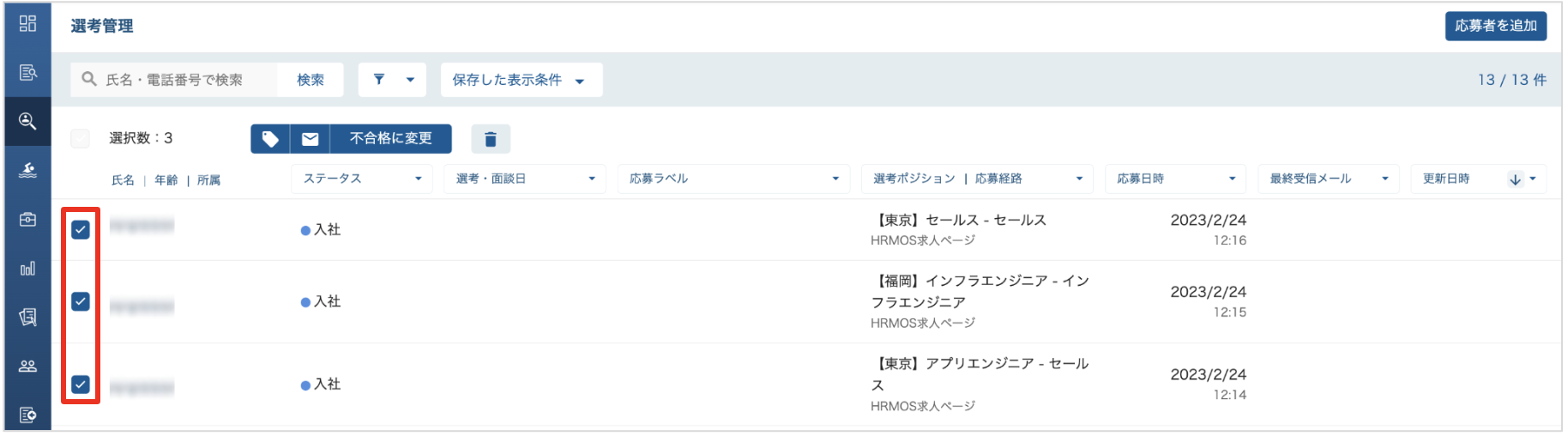Viewport: 1568px width, 436px height.
Task: Uncheck the 【東京】セールス applicant checkbox
Action: (x=81, y=229)
